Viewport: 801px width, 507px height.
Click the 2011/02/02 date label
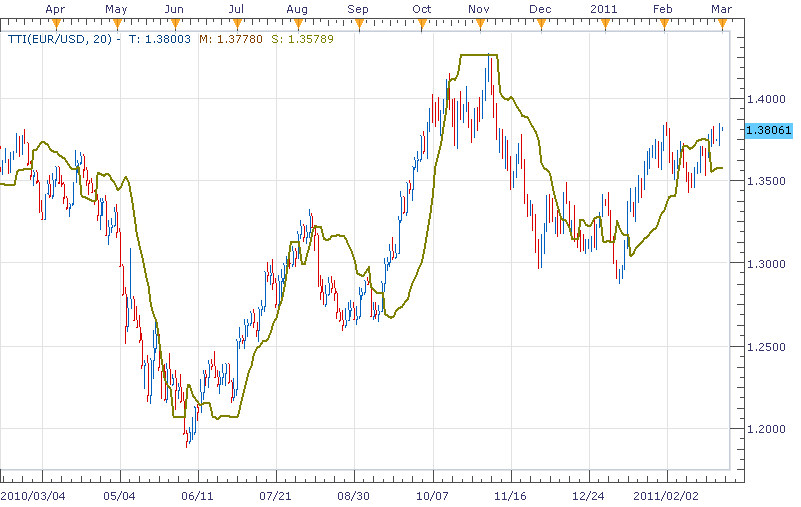coord(666,496)
